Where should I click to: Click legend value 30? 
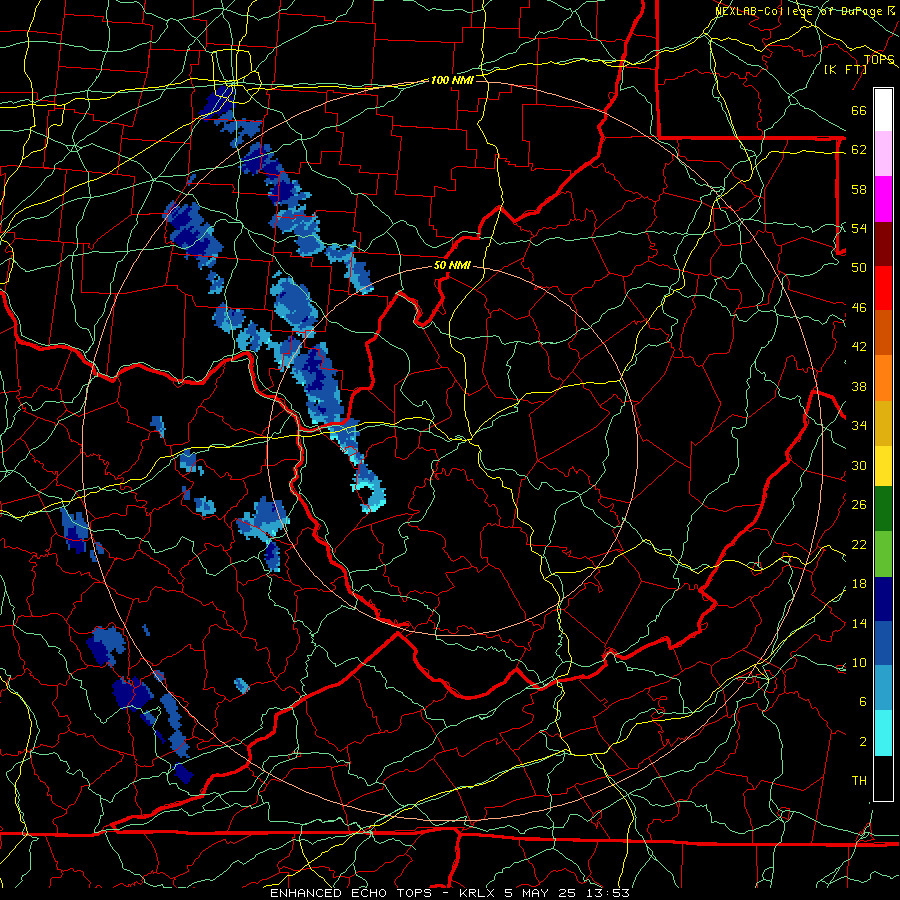859,465
